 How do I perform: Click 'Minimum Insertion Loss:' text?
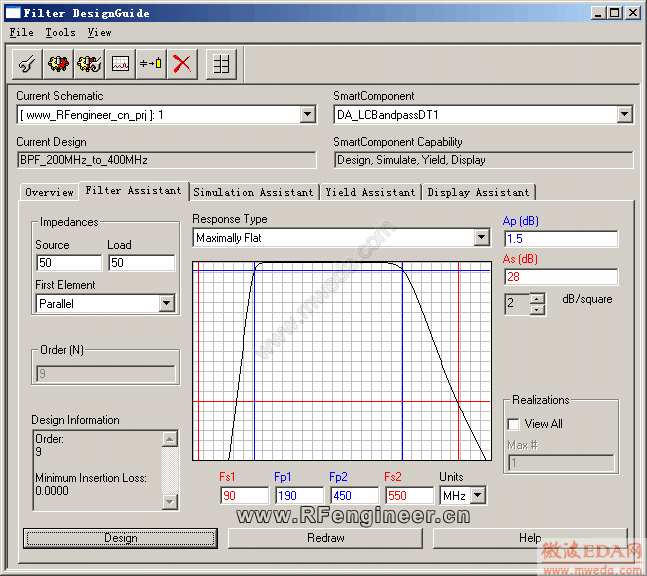click(91, 478)
